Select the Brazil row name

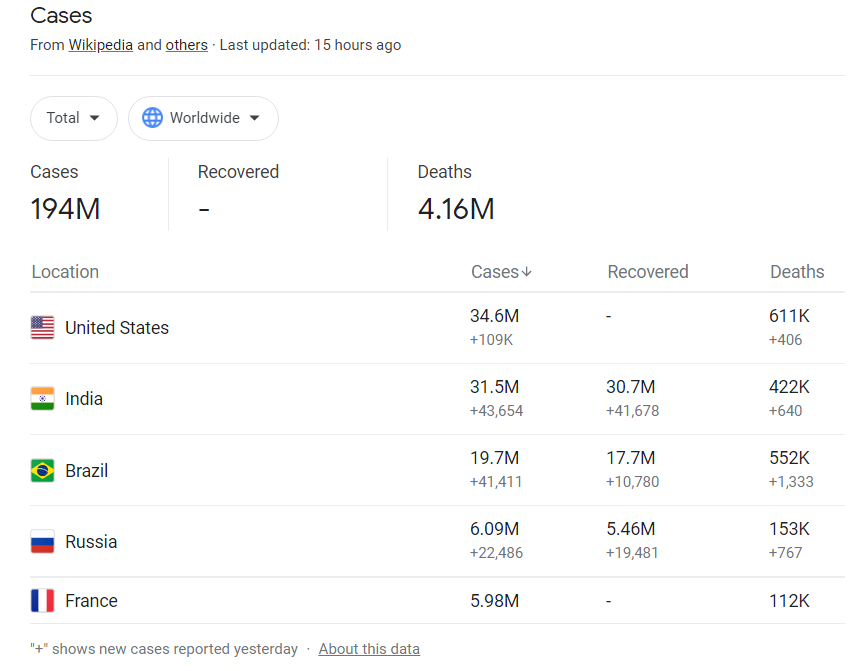click(x=87, y=471)
